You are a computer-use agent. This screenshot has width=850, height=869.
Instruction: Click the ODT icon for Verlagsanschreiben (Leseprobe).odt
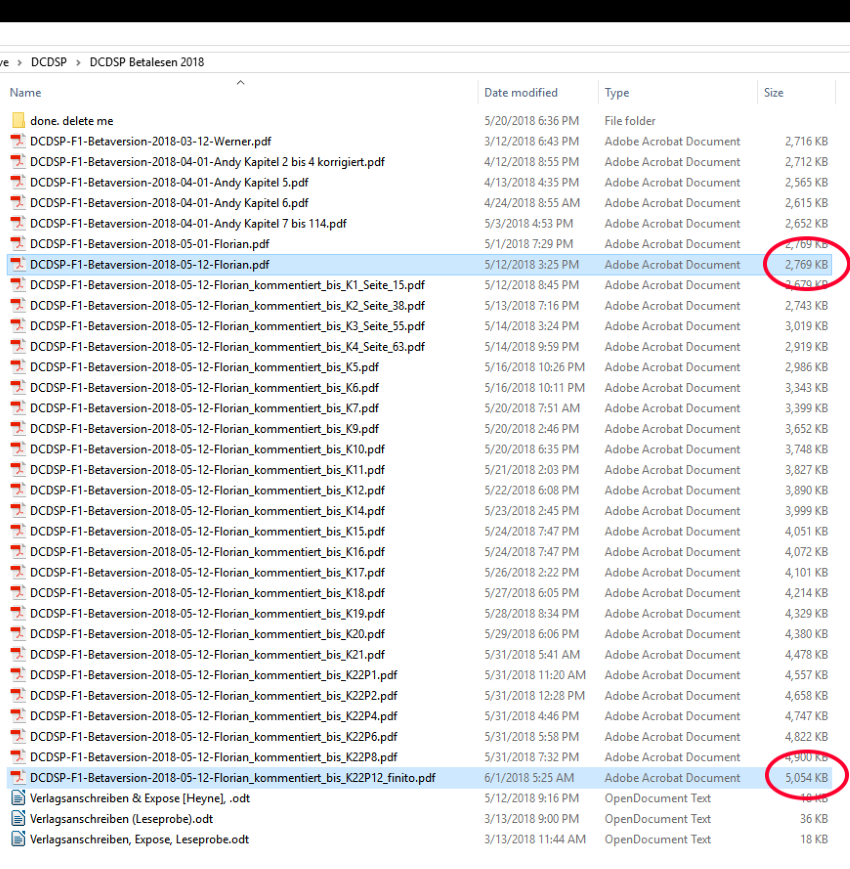click(17, 819)
